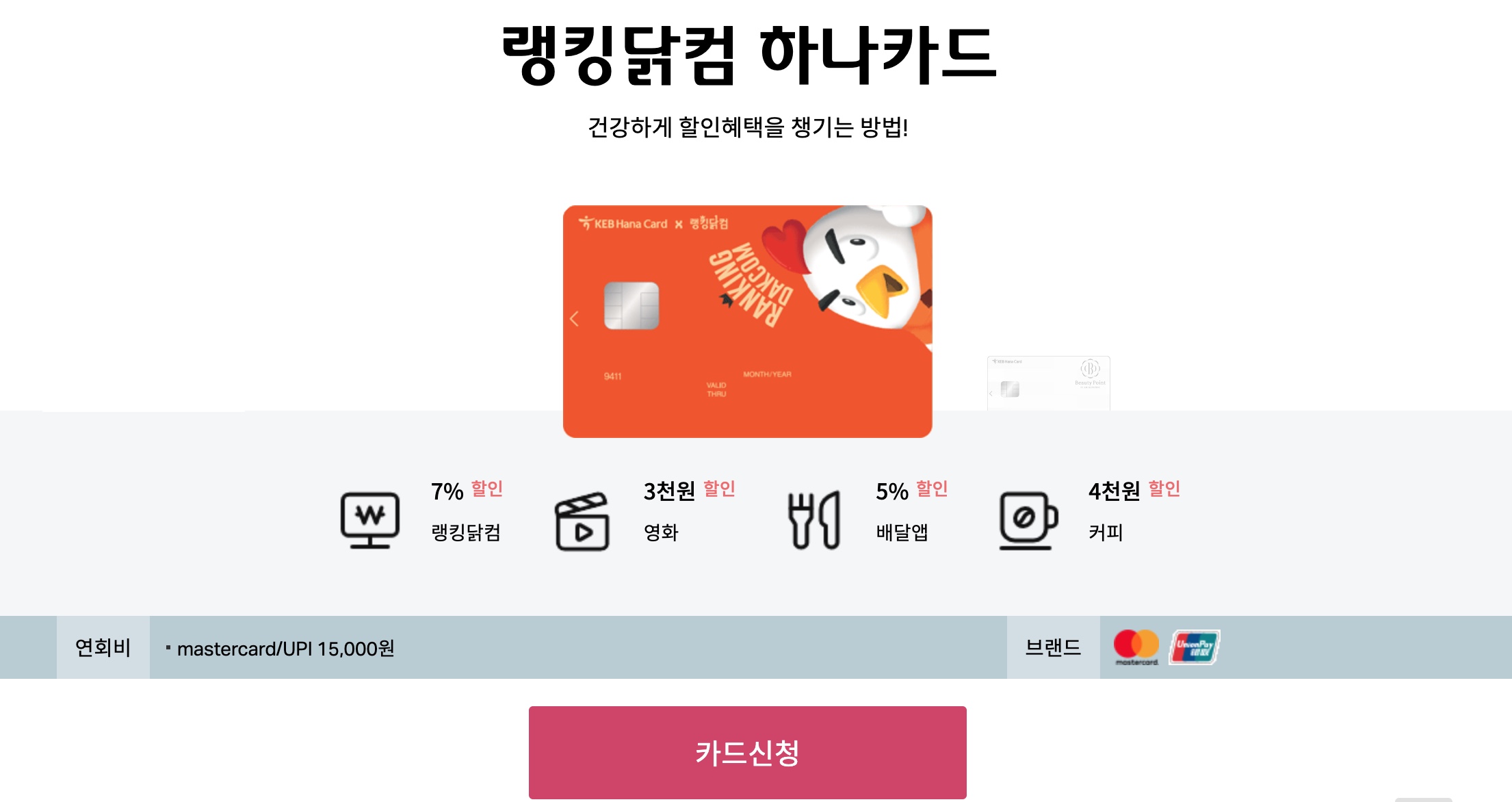The image size is (1512, 802).
Task: Click the mastercard/UPI 15,000원 fee text
Action: (x=286, y=649)
